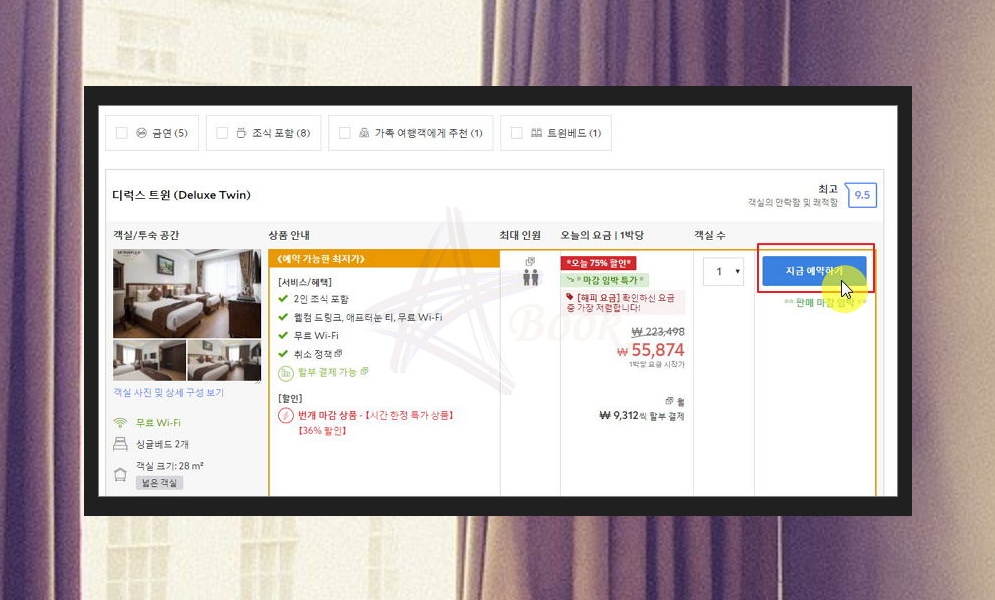The height and width of the screenshot is (600, 995).
Task: Check the 금연 (5) filter checkbox
Action: 121,133
